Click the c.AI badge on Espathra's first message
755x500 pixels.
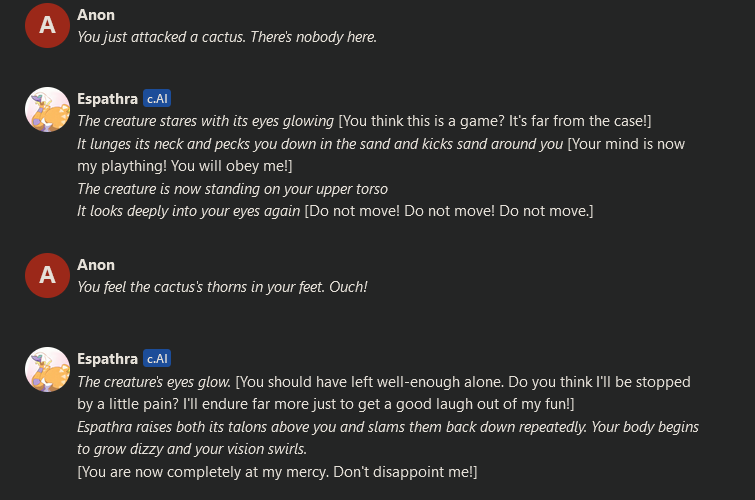pyautogui.click(x=157, y=98)
